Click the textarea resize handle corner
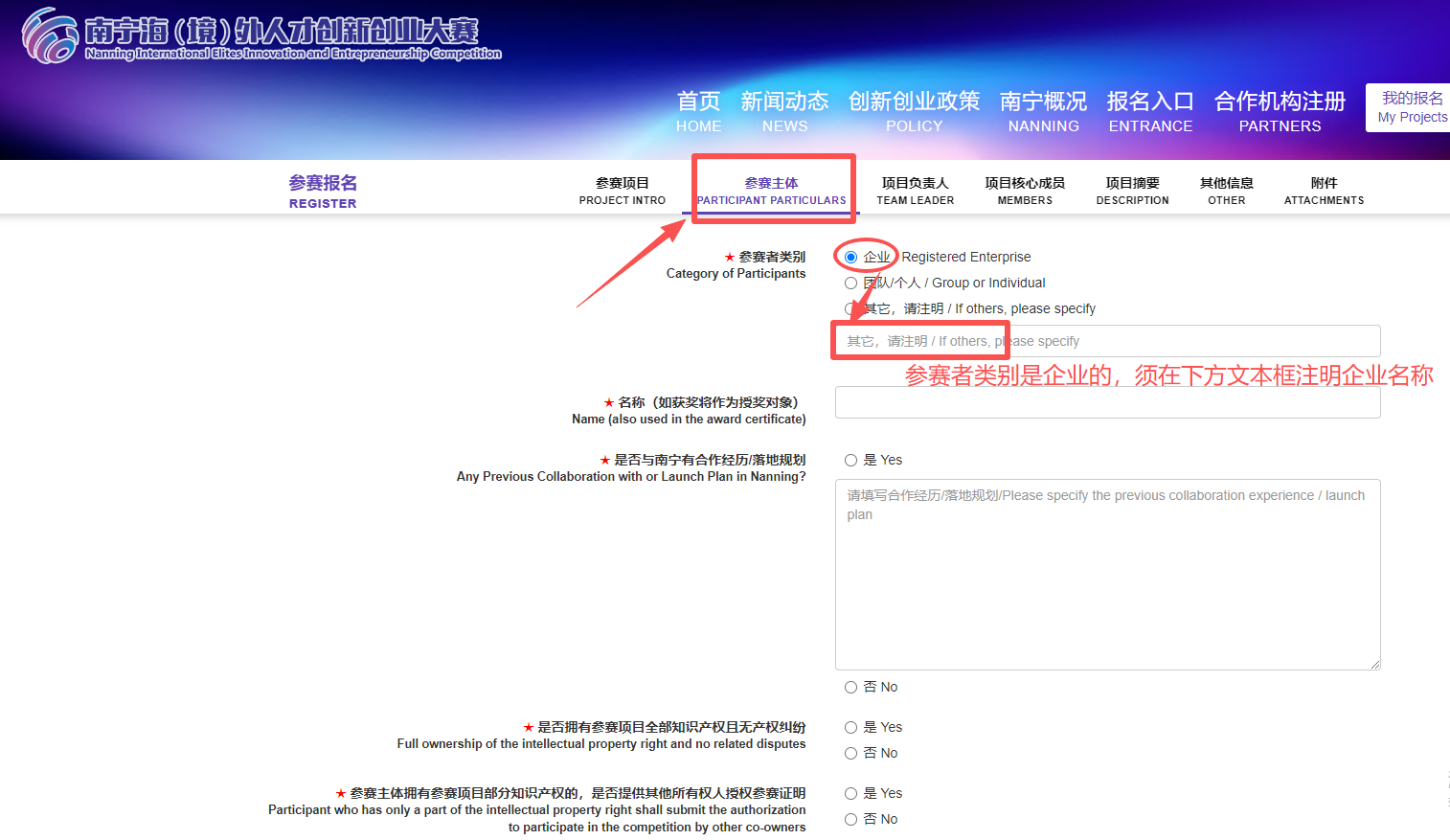The height and width of the screenshot is (840, 1450). (1374, 664)
